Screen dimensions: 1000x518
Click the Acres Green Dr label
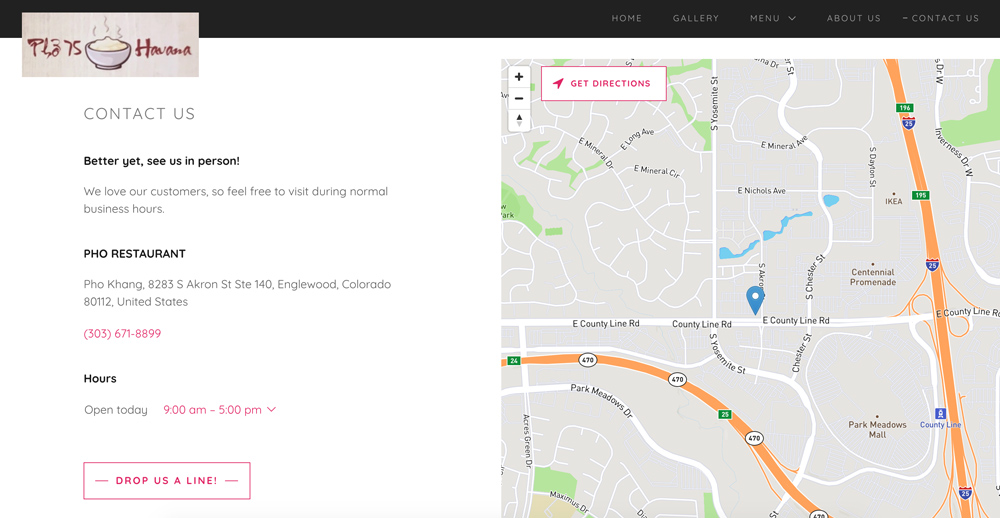click(x=527, y=443)
